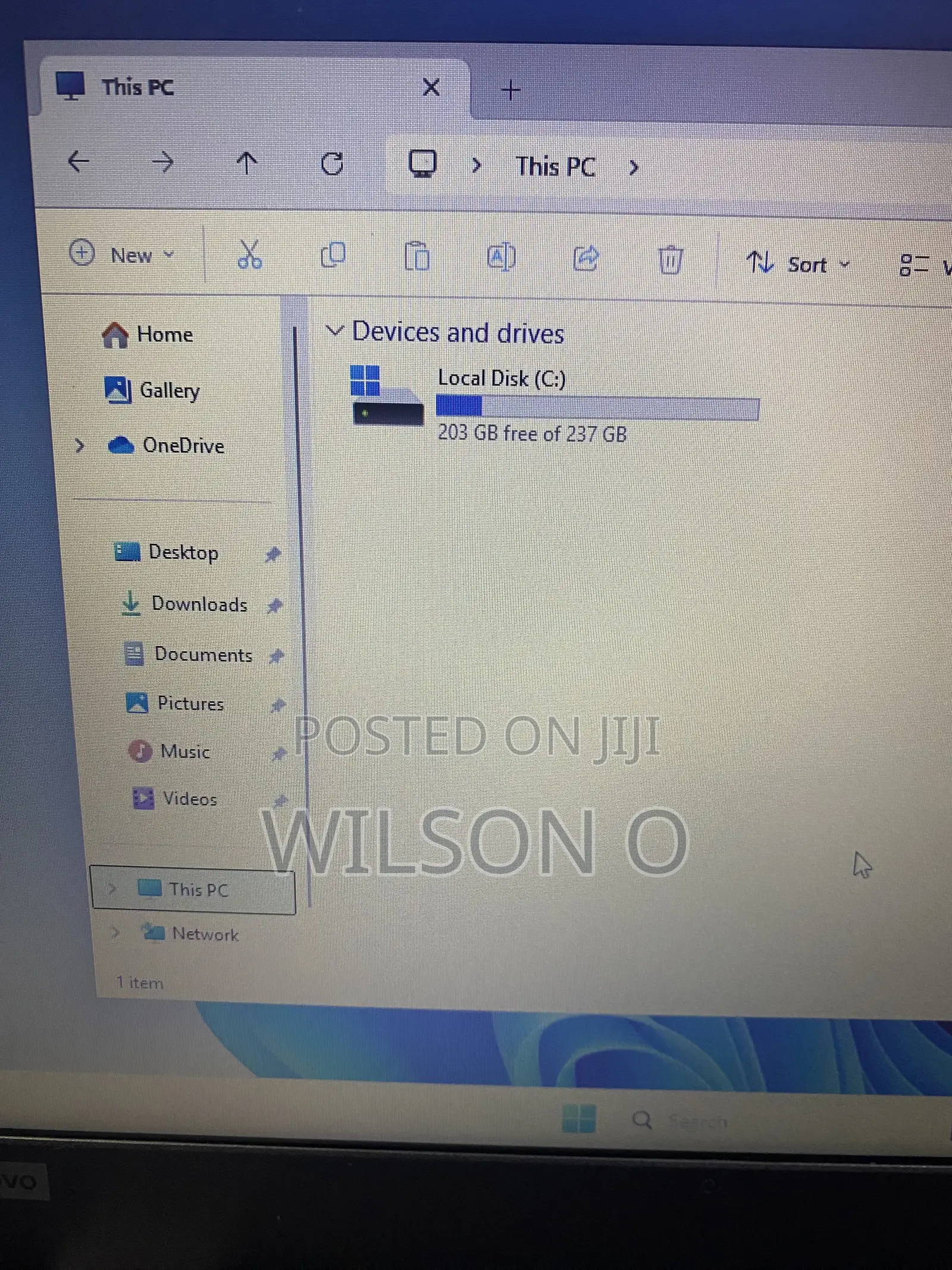Collapse the Devices and drives group

coord(335,330)
